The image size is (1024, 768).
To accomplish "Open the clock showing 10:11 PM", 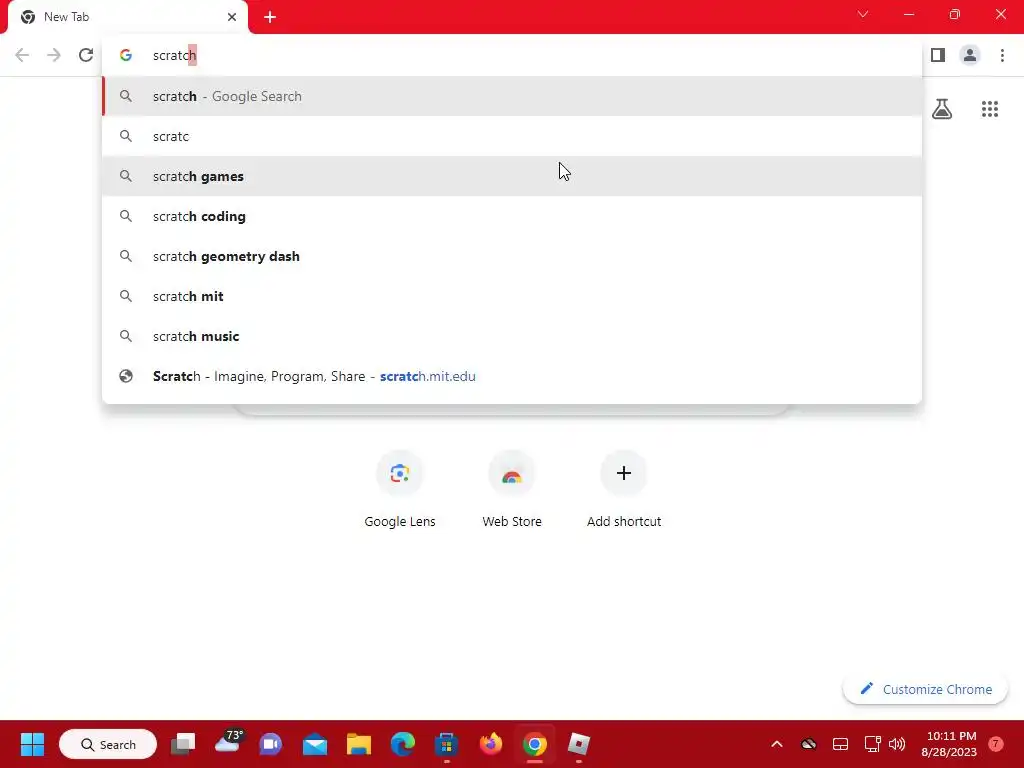I will (x=949, y=744).
